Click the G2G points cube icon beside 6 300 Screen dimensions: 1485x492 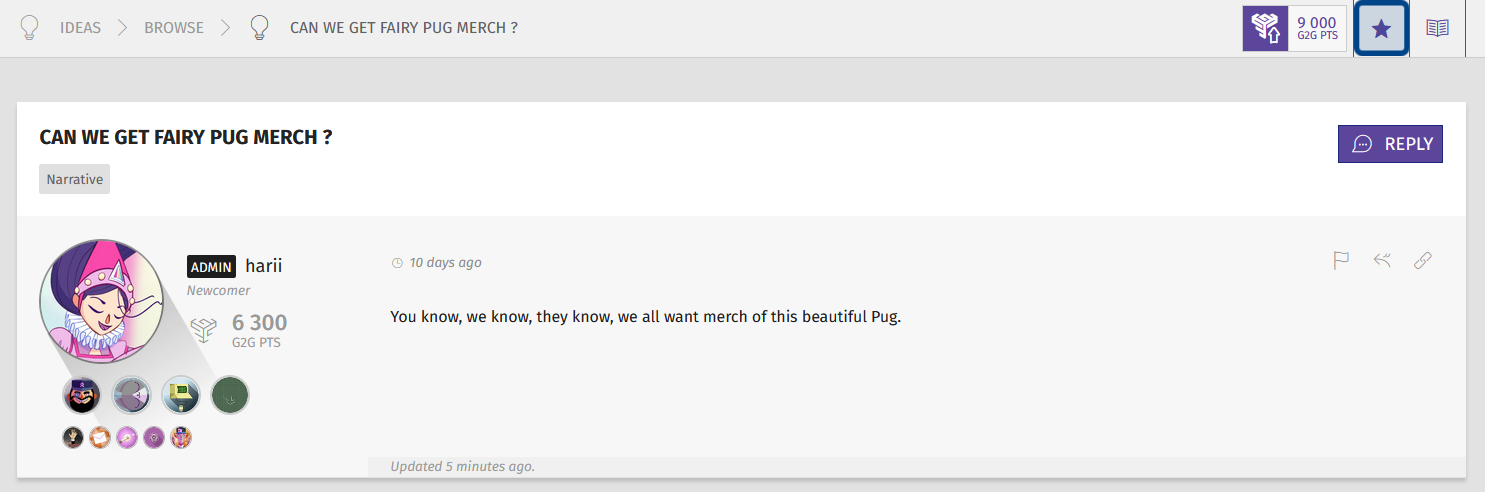point(204,331)
